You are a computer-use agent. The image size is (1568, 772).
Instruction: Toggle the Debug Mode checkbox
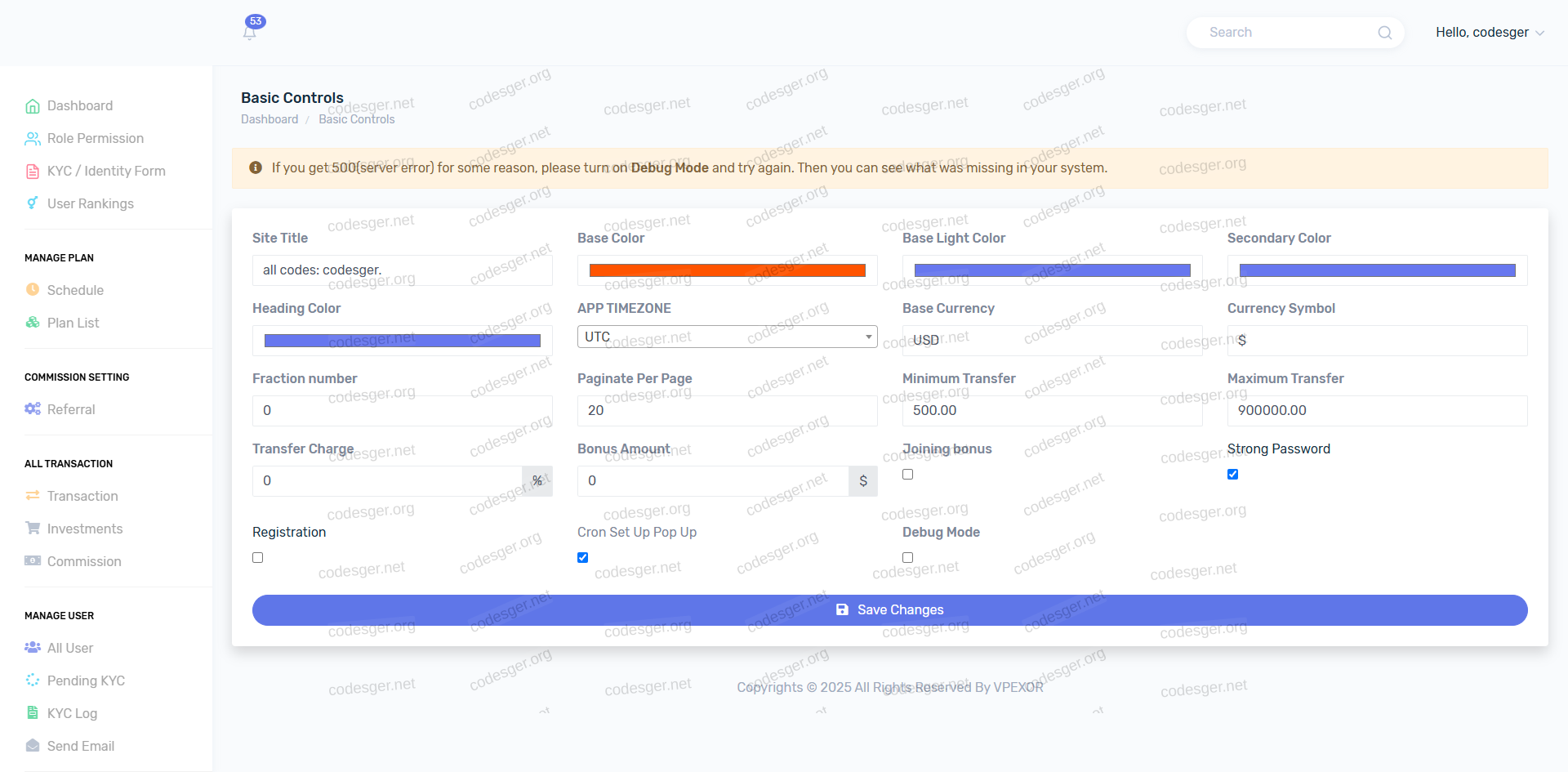[907, 558]
